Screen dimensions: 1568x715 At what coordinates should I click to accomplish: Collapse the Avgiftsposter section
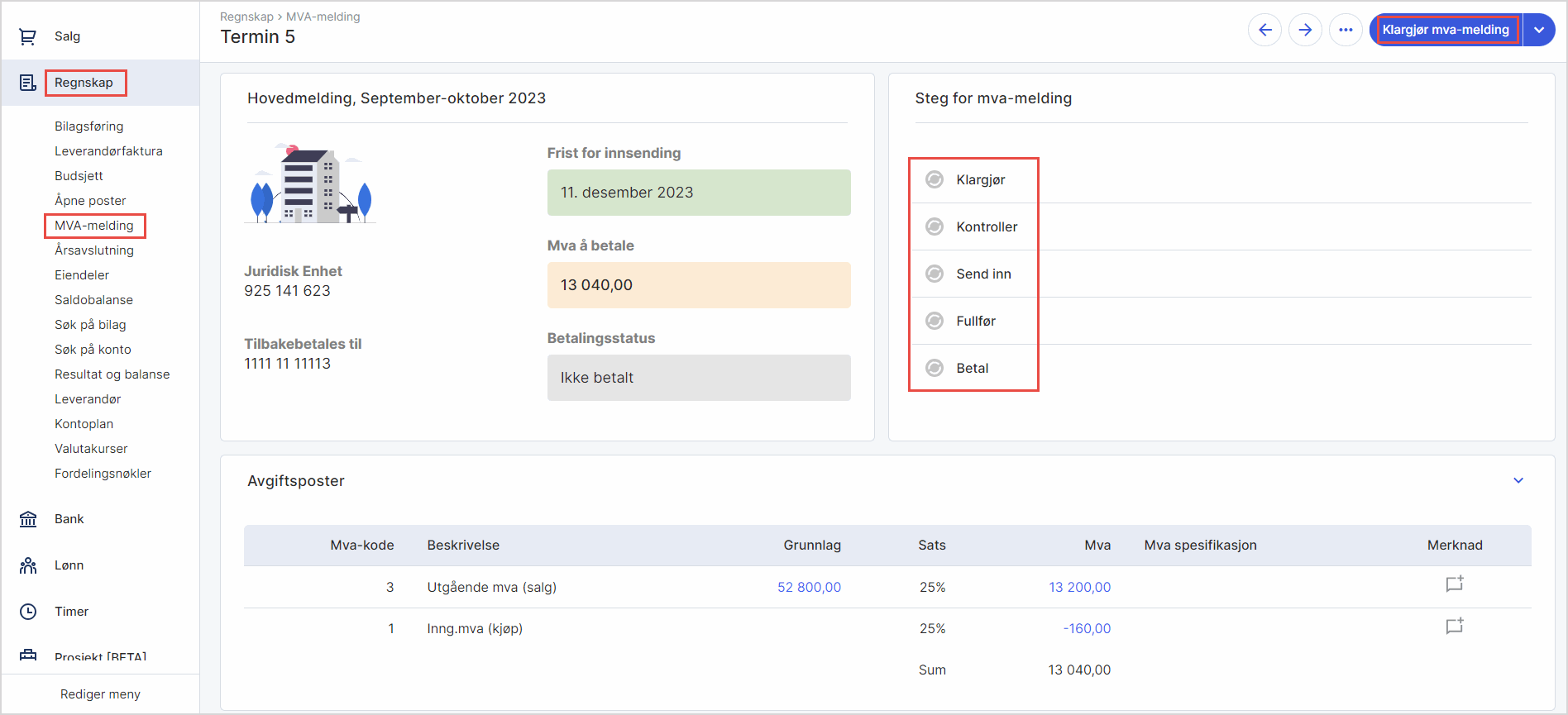1518,481
